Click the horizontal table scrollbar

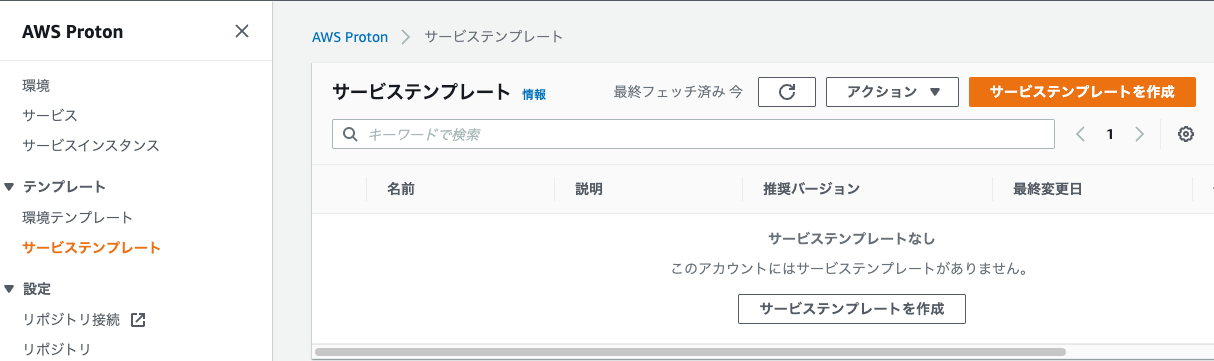pyautogui.click(x=690, y=352)
